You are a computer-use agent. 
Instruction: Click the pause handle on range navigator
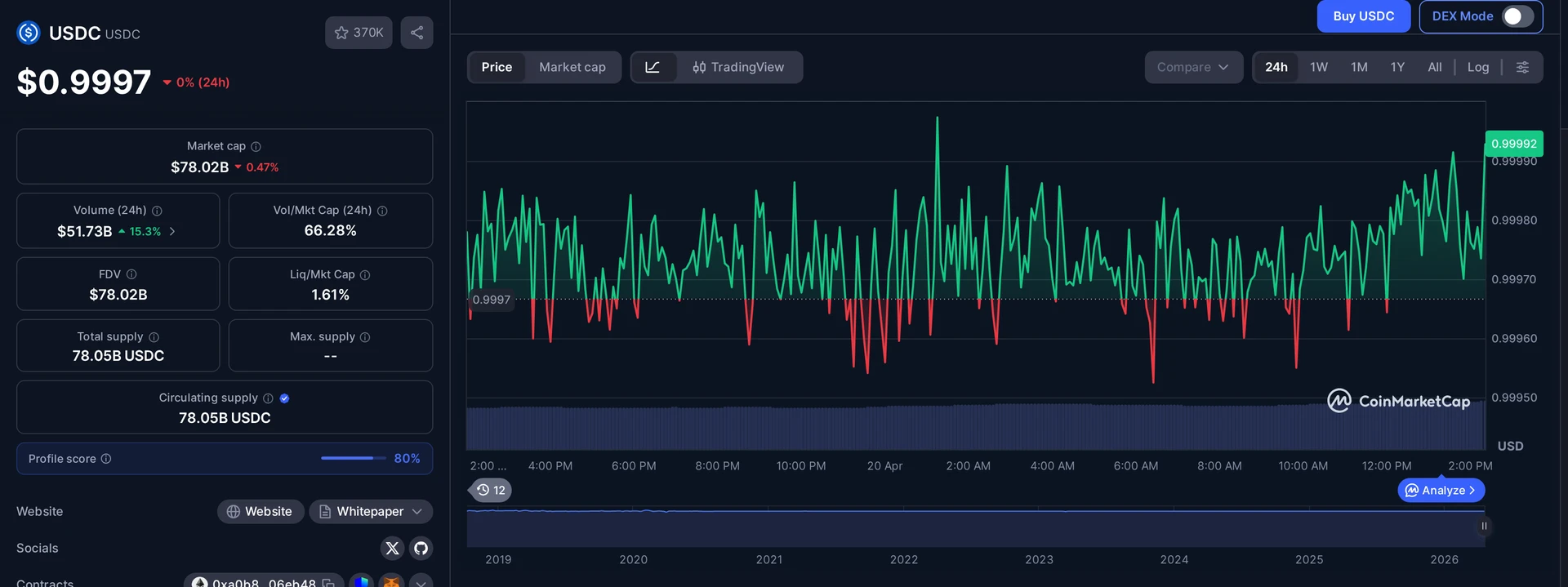point(1484,526)
